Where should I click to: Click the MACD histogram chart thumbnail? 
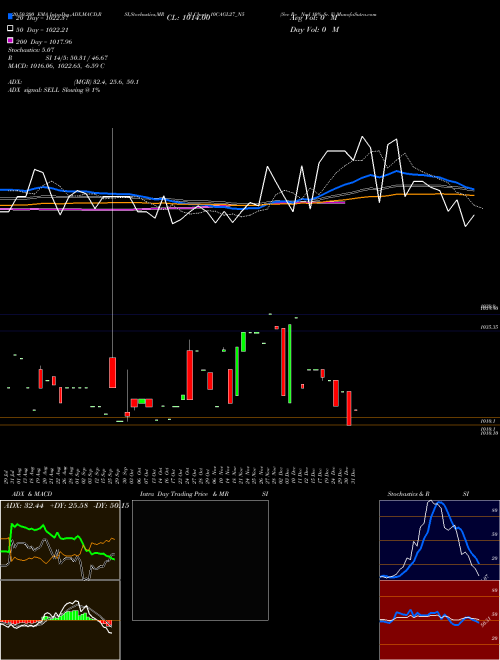pyautogui.click(x=60, y=620)
